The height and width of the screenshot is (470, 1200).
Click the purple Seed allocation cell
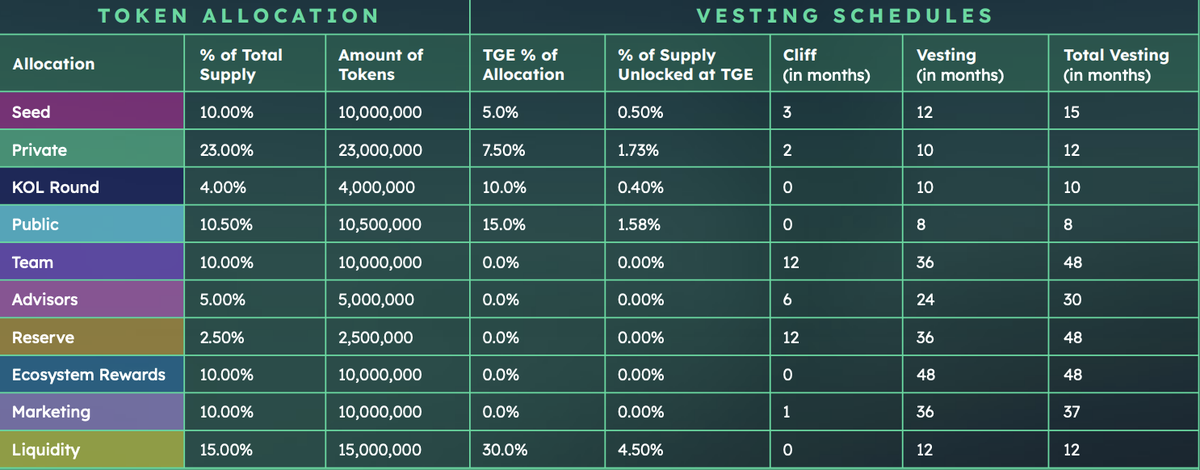92,113
